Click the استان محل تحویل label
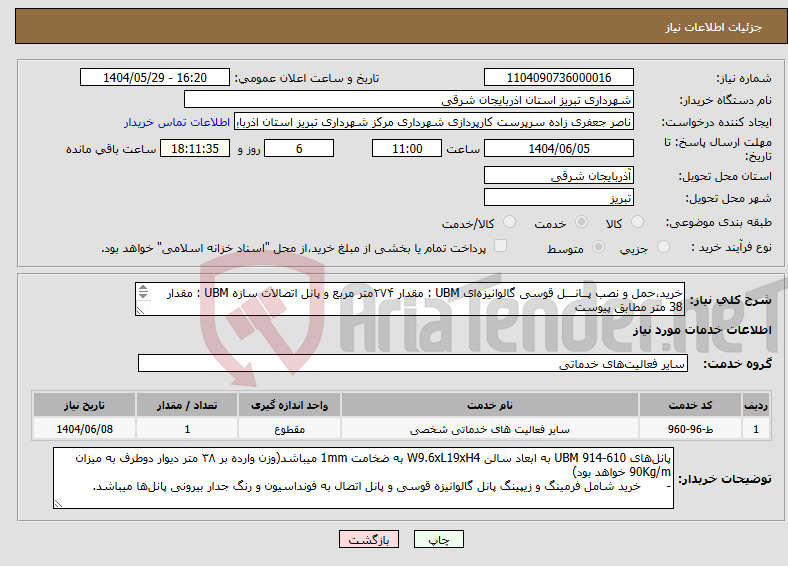The height and width of the screenshot is (566, 788). click(x=725, y=176)
